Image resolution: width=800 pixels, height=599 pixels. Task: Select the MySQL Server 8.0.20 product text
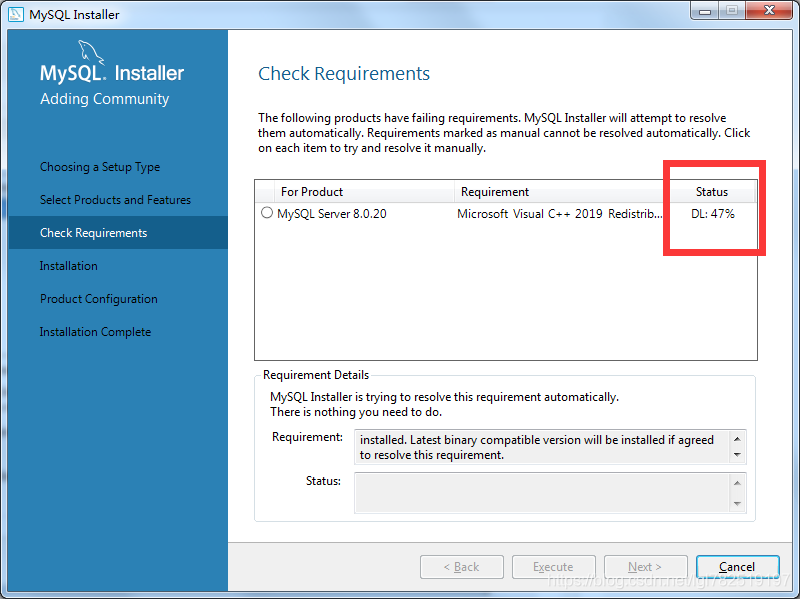point(332,214)
